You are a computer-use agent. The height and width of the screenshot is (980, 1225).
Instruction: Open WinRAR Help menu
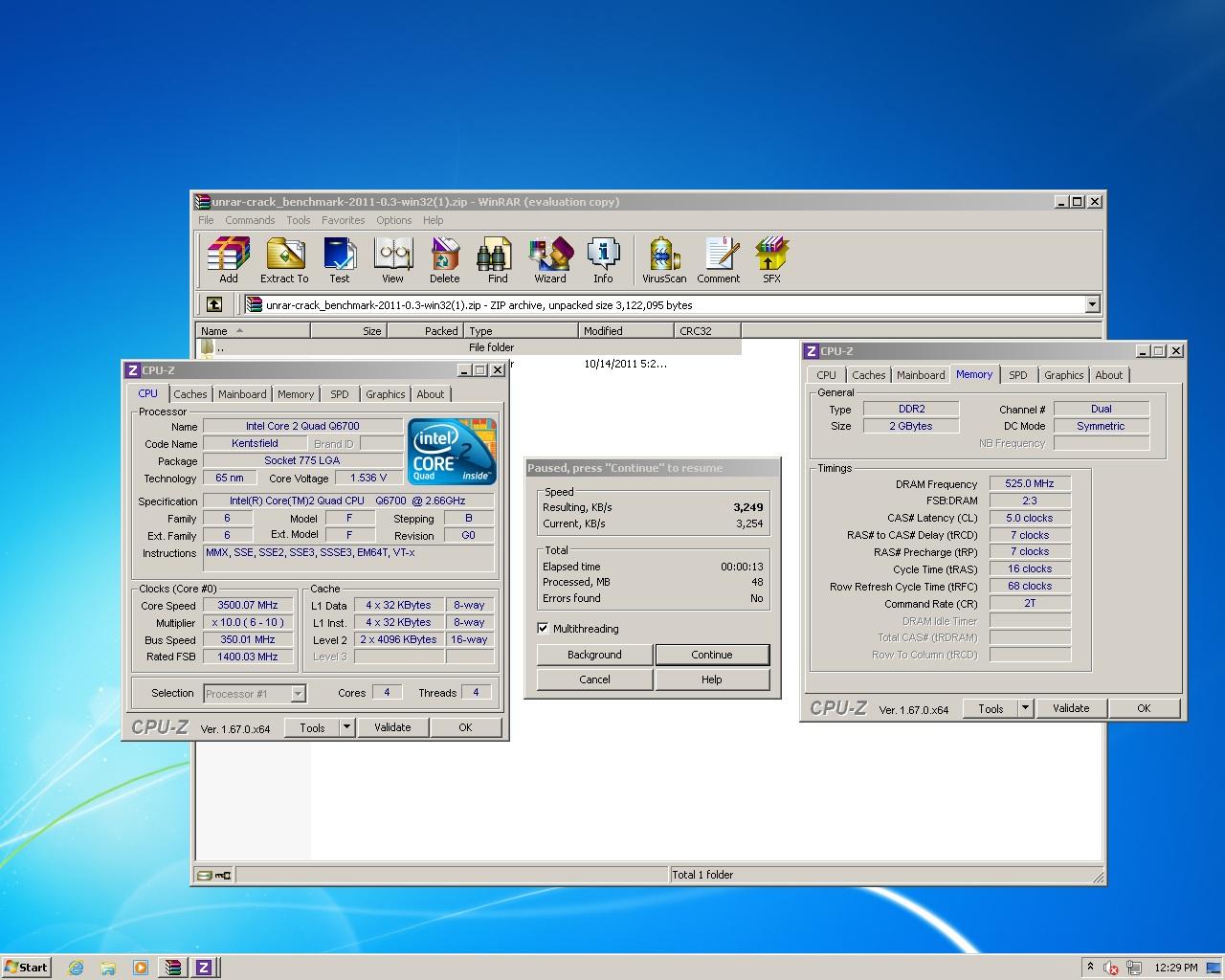point(433,220)
